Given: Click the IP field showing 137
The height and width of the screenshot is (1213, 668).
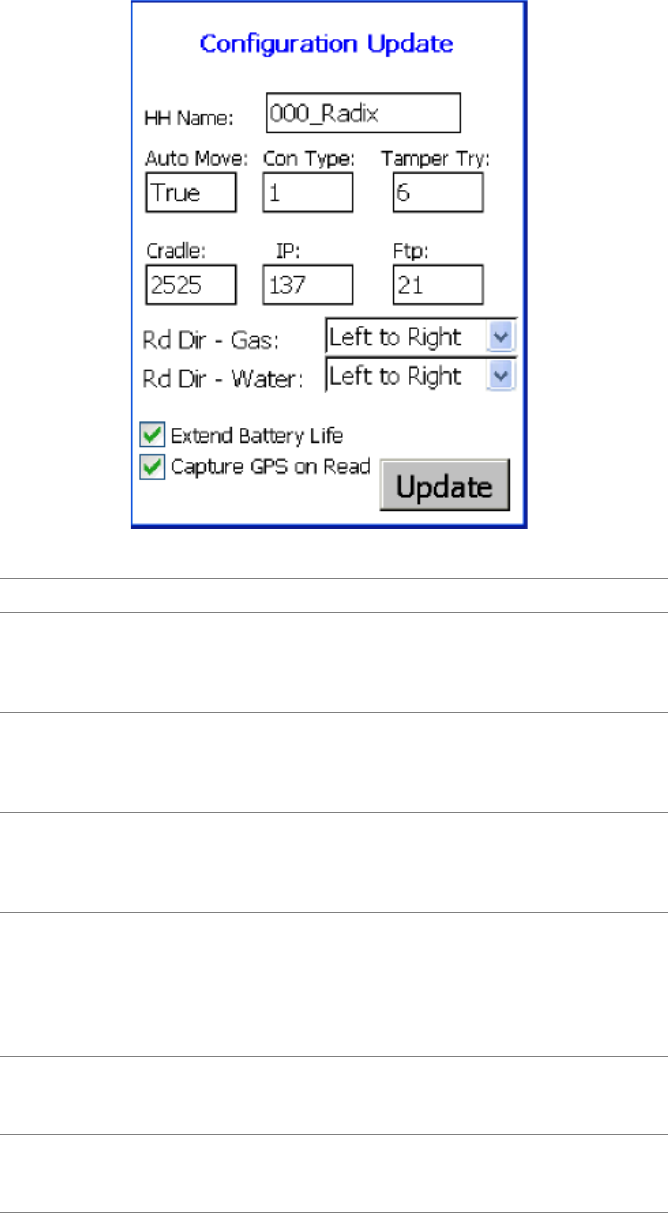Looking at the screenshot, I should [x=308, y=284].
